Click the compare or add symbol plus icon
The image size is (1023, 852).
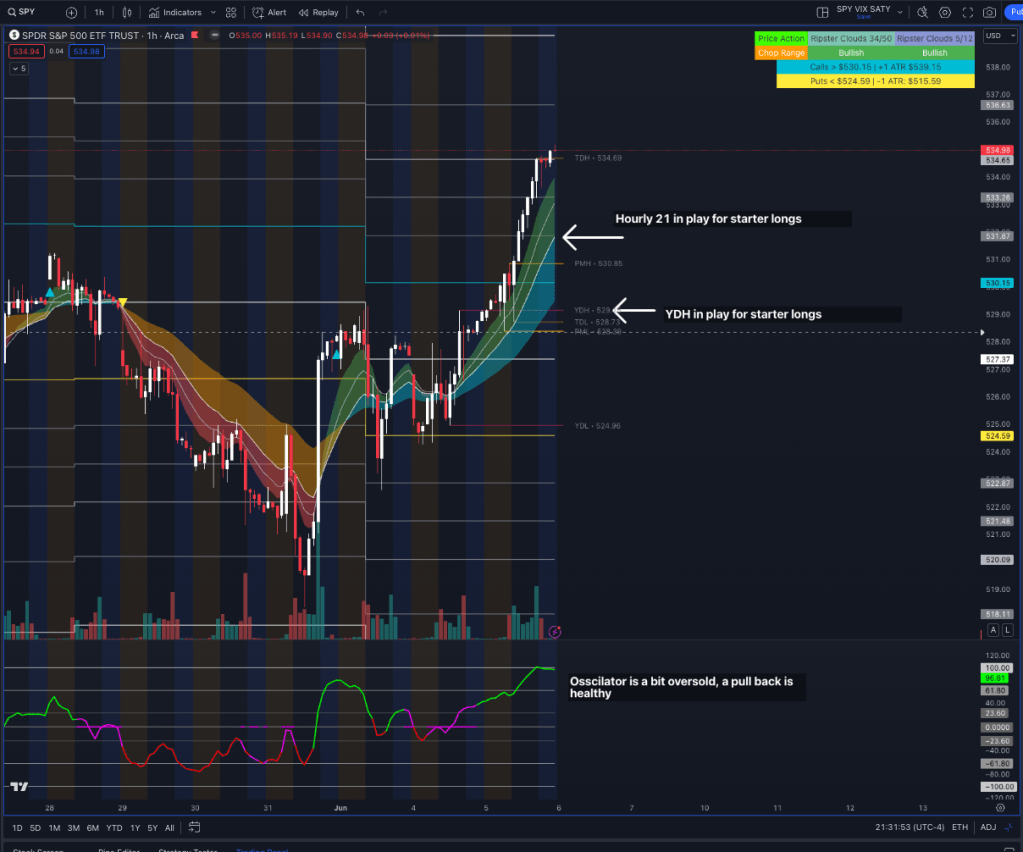[x=71, y=13]
